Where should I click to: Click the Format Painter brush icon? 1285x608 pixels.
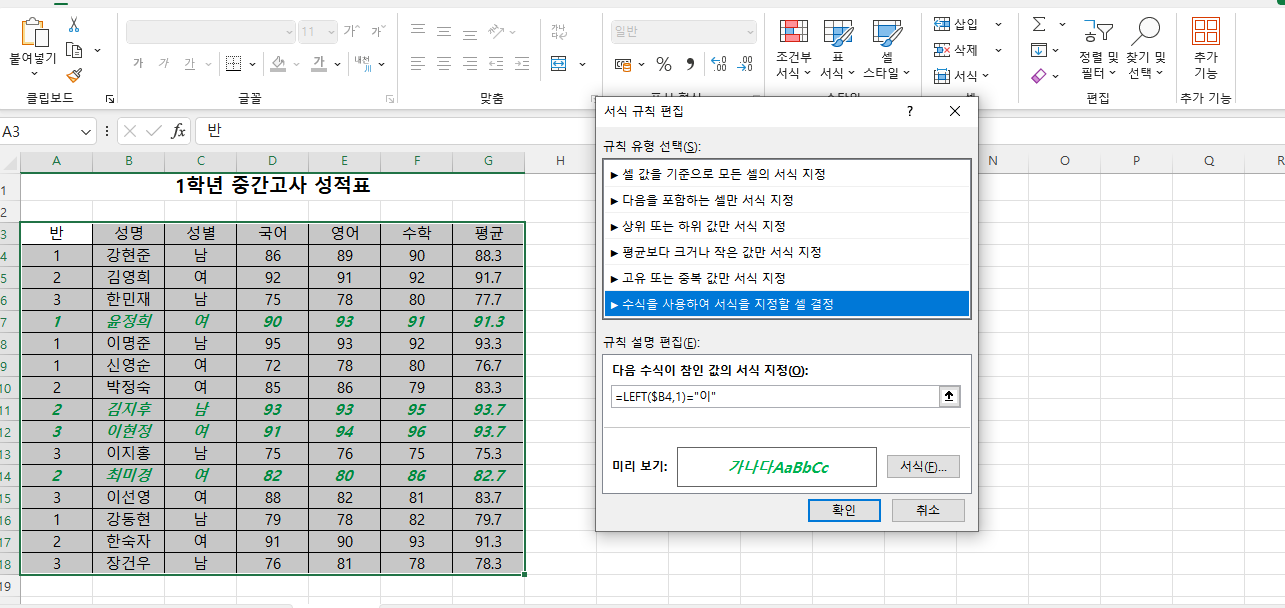click(75, 75)
